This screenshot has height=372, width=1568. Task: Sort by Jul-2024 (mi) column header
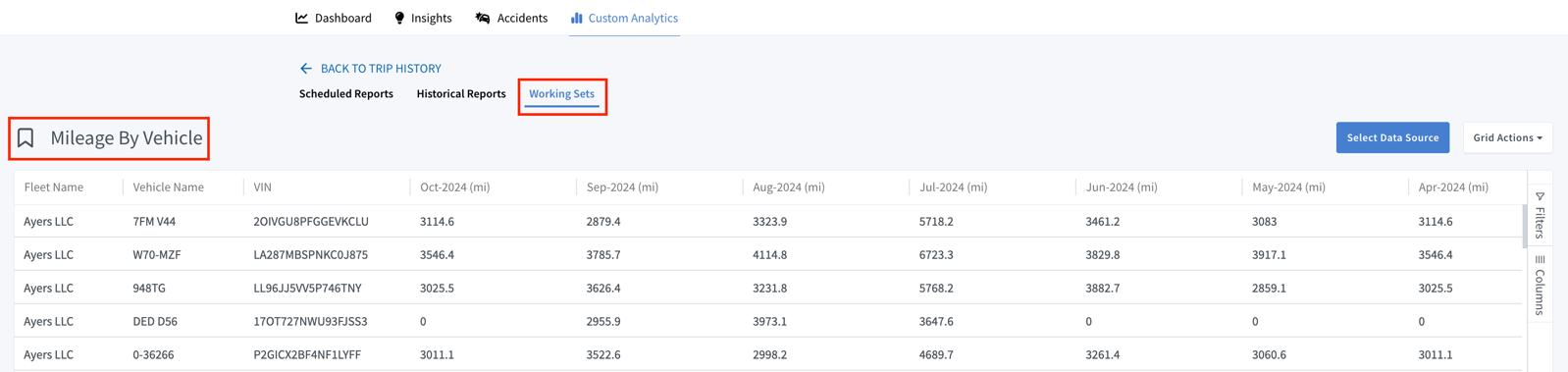point(954,187)
